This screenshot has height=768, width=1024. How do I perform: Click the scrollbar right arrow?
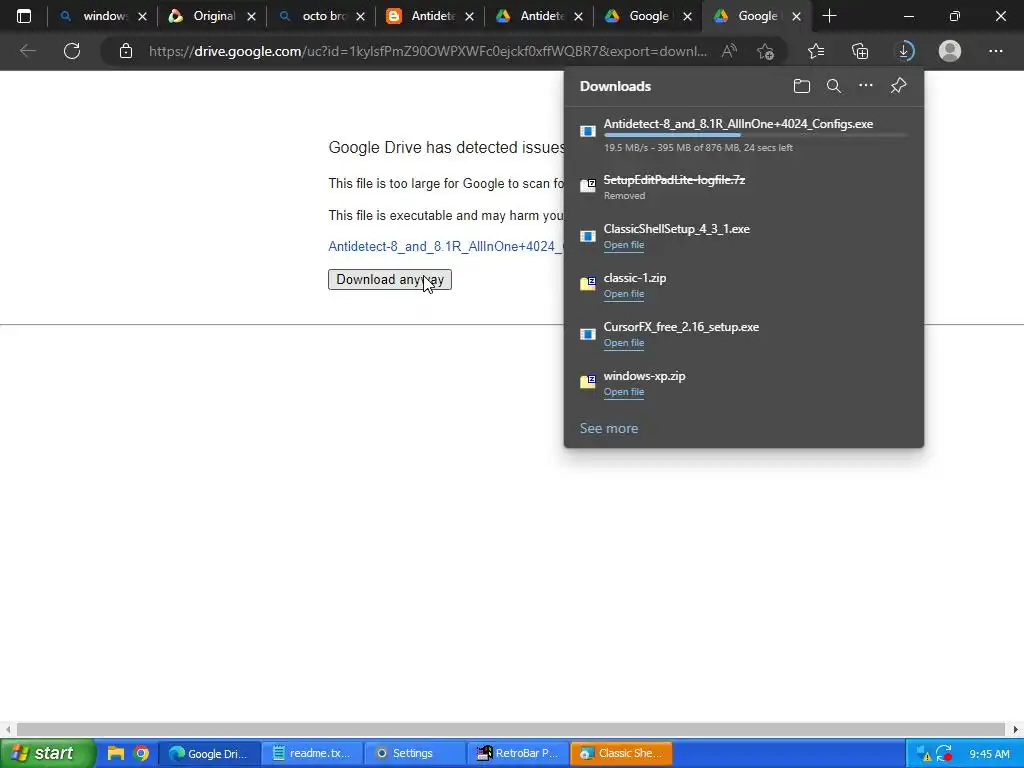(x=1015, y=729)
